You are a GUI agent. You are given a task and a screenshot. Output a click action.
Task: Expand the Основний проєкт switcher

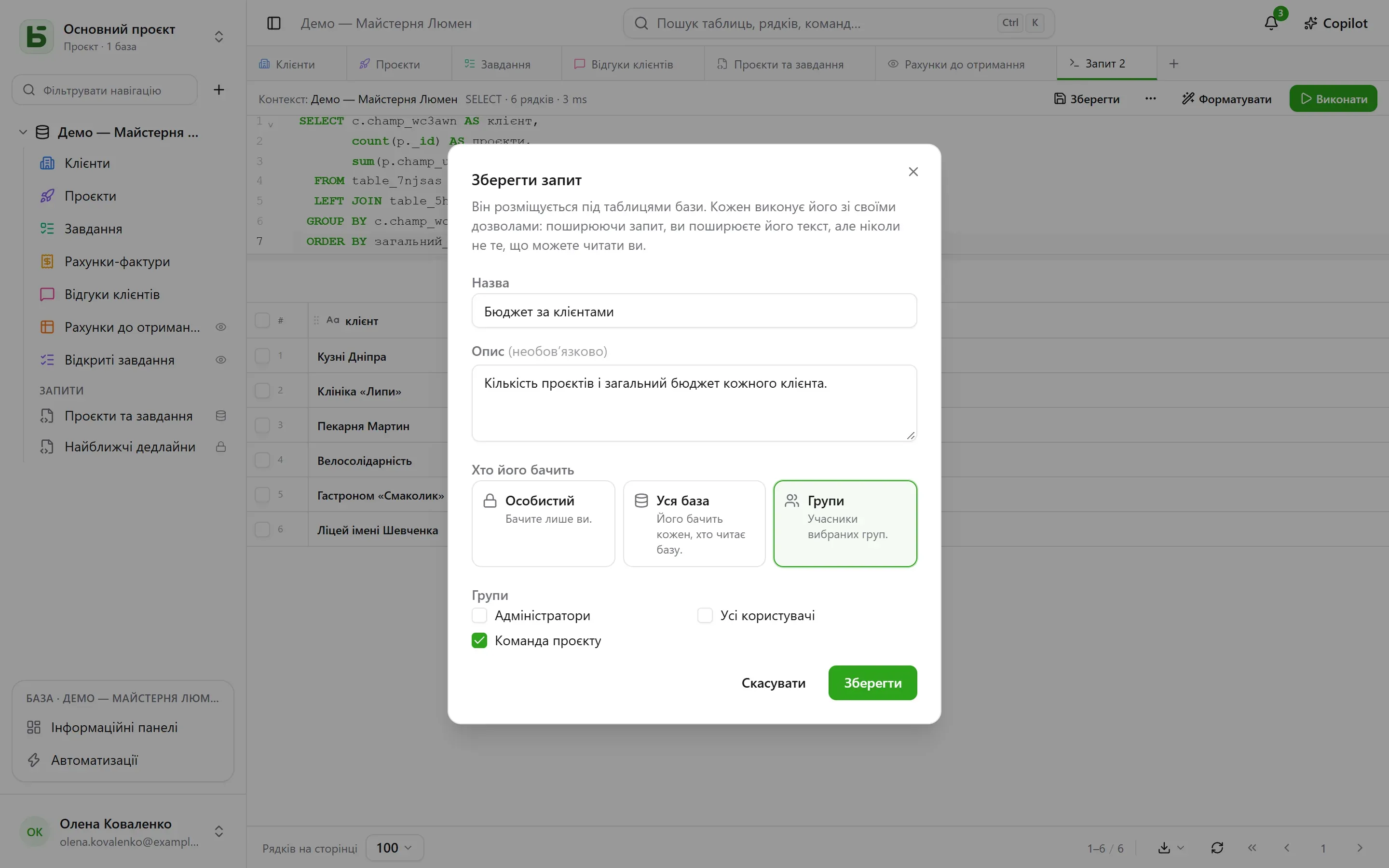[x=218, y=37]
